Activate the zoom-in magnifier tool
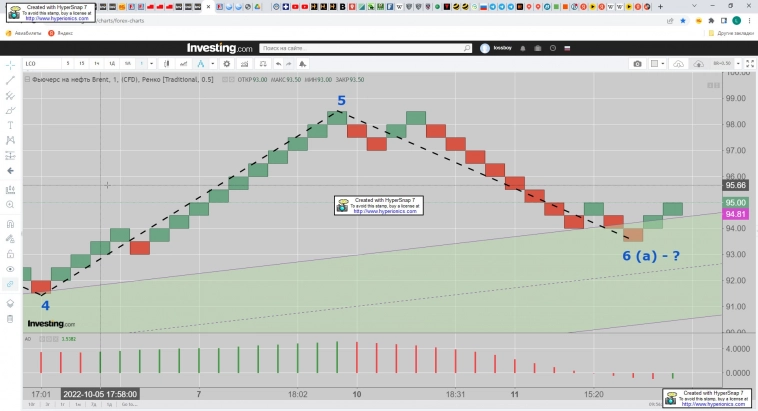The width and height of the screenshot is (758, 411). point(10,205)
